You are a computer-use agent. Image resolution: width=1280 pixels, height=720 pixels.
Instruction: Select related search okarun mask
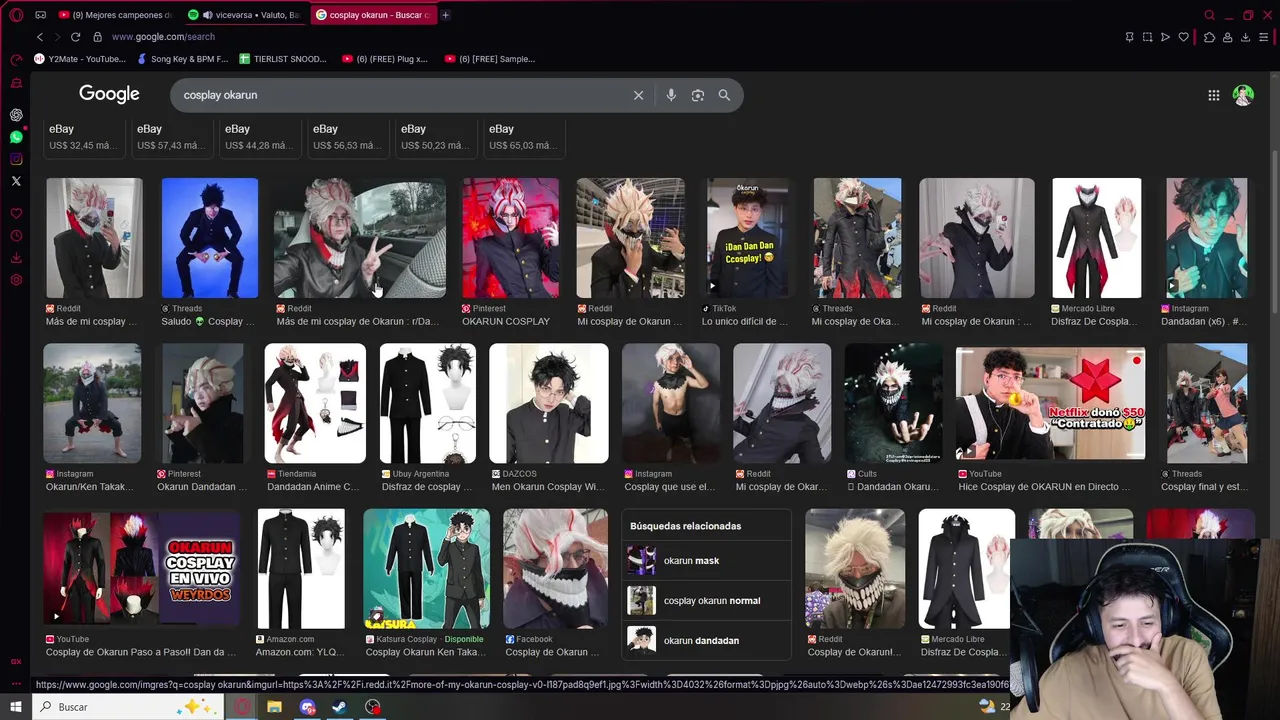click(707, 561)
